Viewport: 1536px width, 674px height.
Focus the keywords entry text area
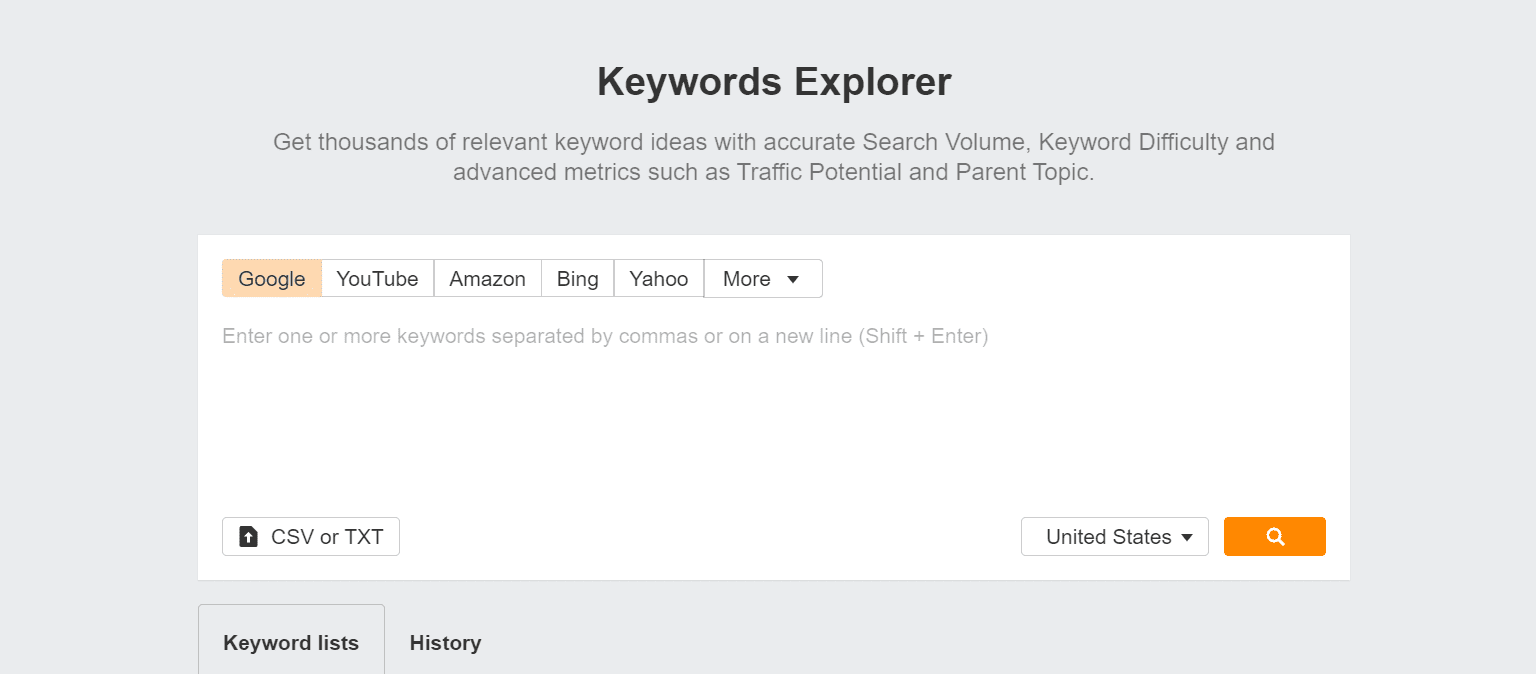pos(774,405)
